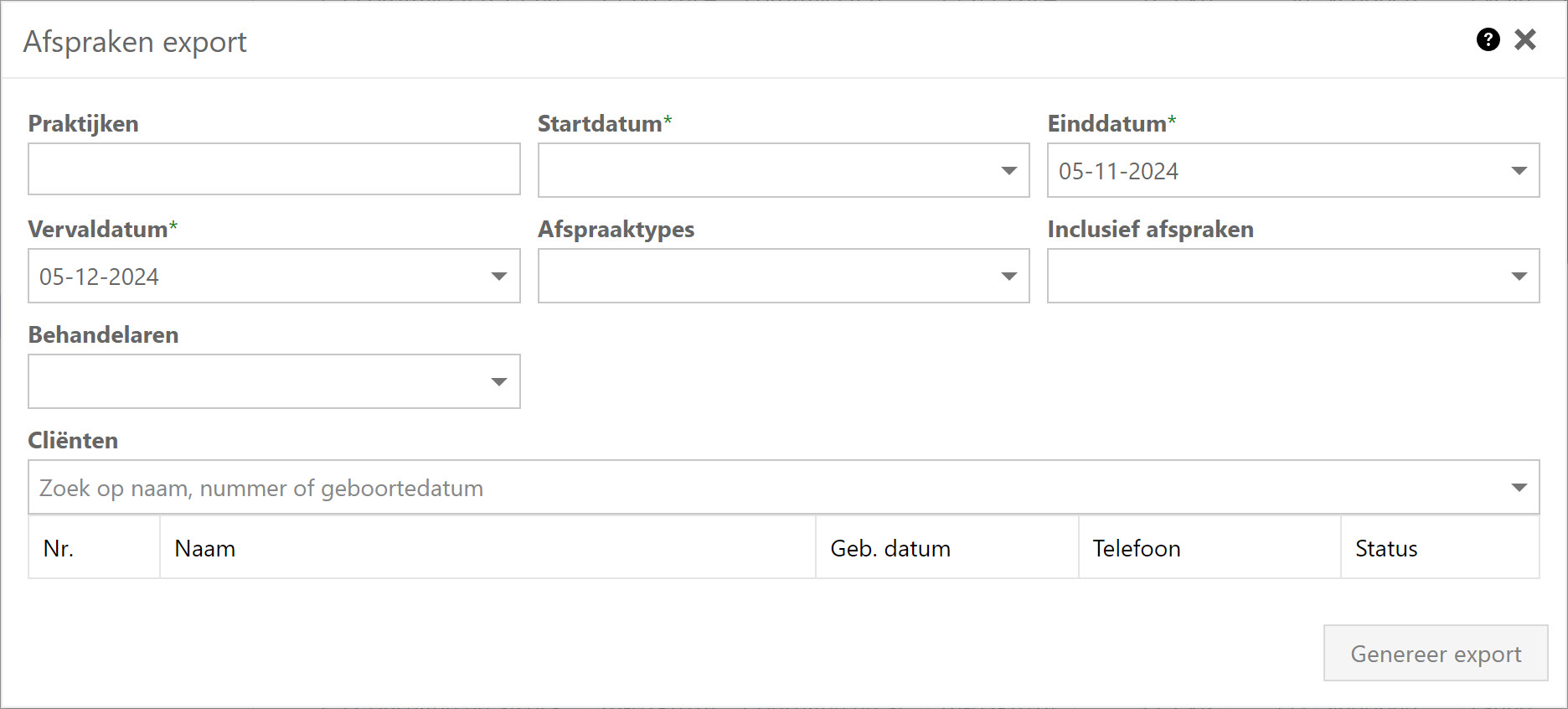The height and width of the screenshot is (709, 1568).
Task: Open the help question mark icon
Action: coord(1488,39)
